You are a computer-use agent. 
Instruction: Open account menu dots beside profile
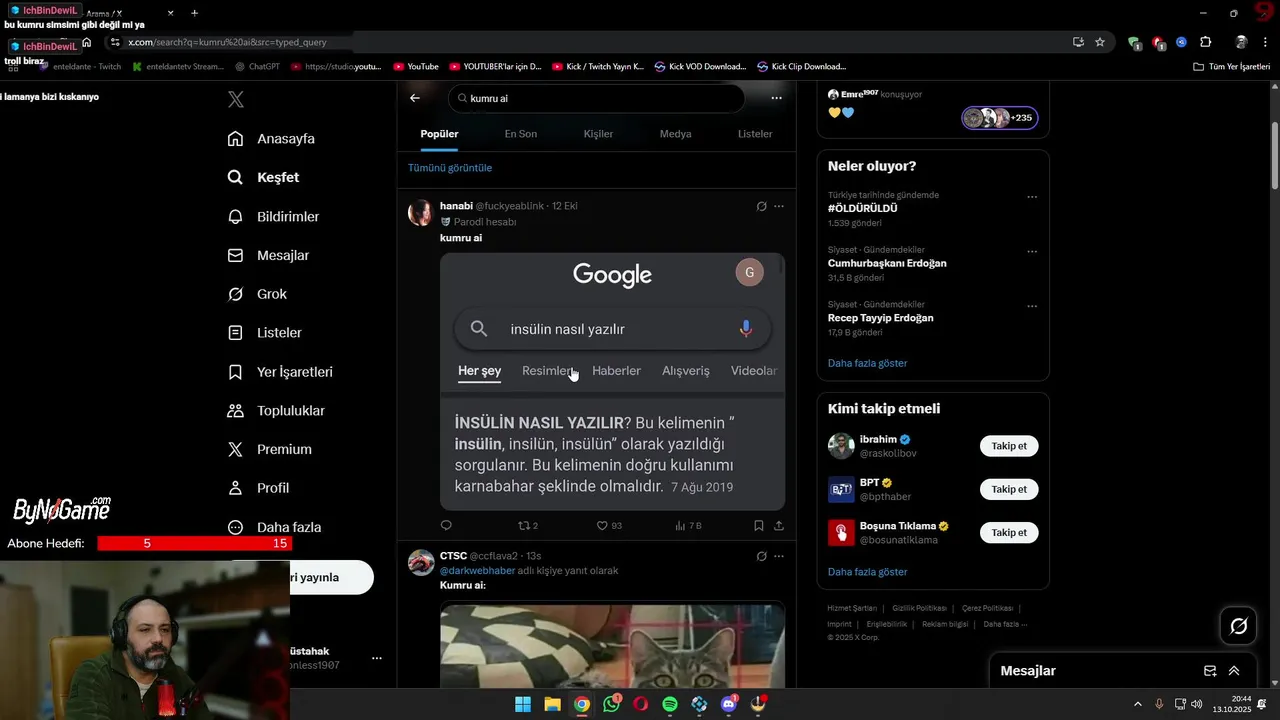click(x=377, y=658)
